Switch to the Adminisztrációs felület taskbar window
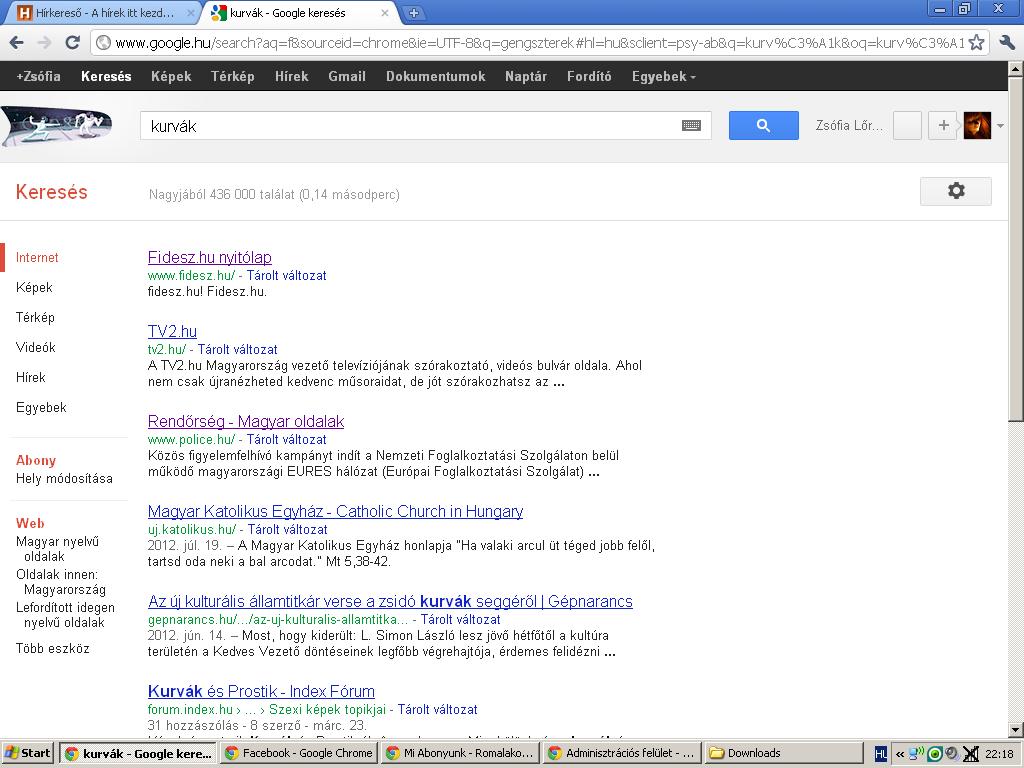The image size is (1024, 768). tap(622, 754)
